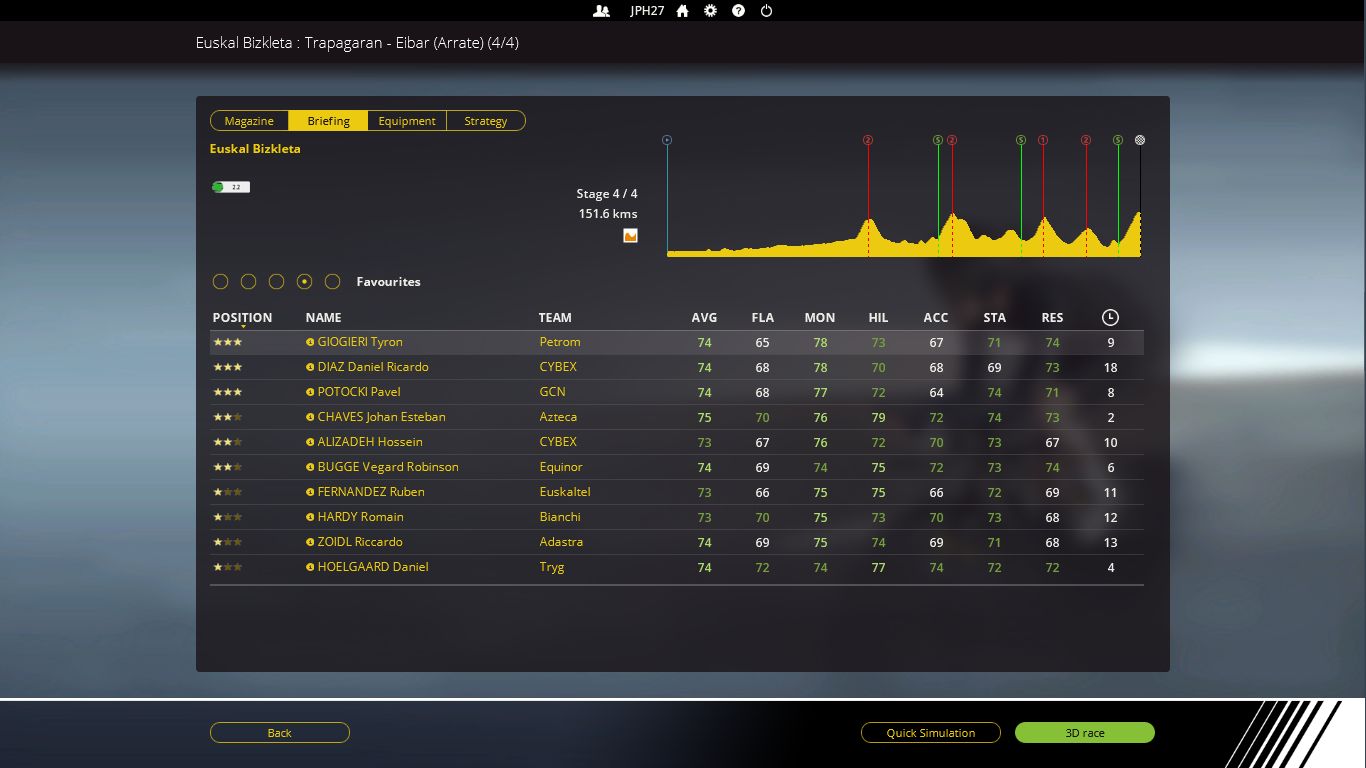Viewport: 1366px width, 768px height.
Task: Click the power quit icon
Action: click(766, 11)
